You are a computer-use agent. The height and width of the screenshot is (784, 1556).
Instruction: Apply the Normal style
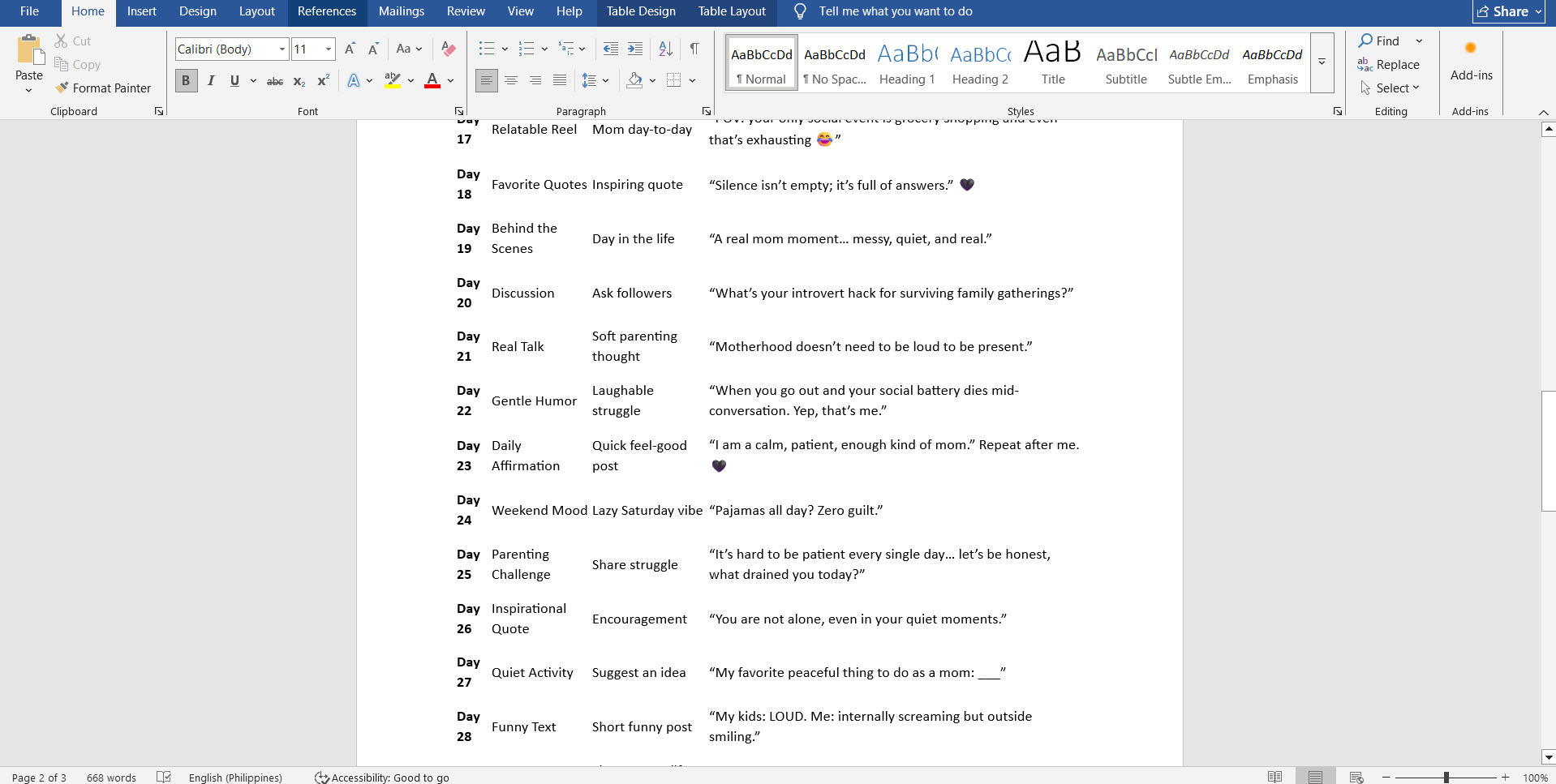(x=761, y=62)
